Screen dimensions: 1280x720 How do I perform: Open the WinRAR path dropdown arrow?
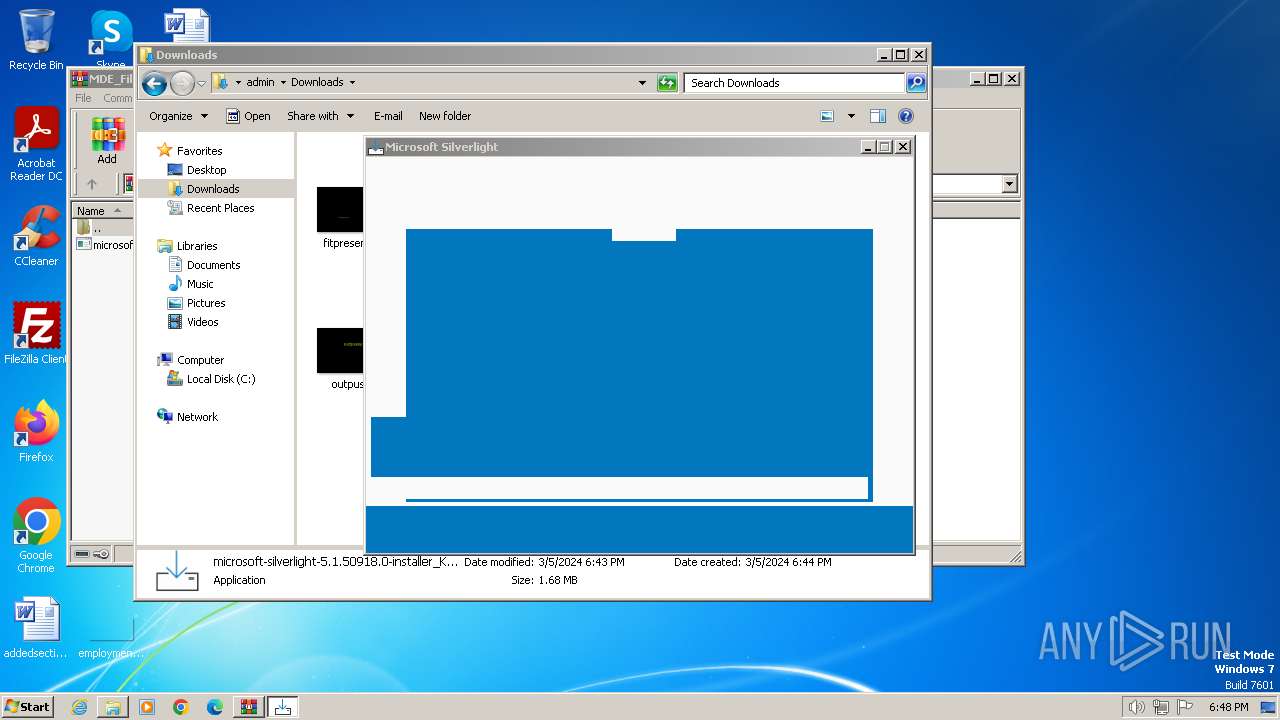[1009, 184]
